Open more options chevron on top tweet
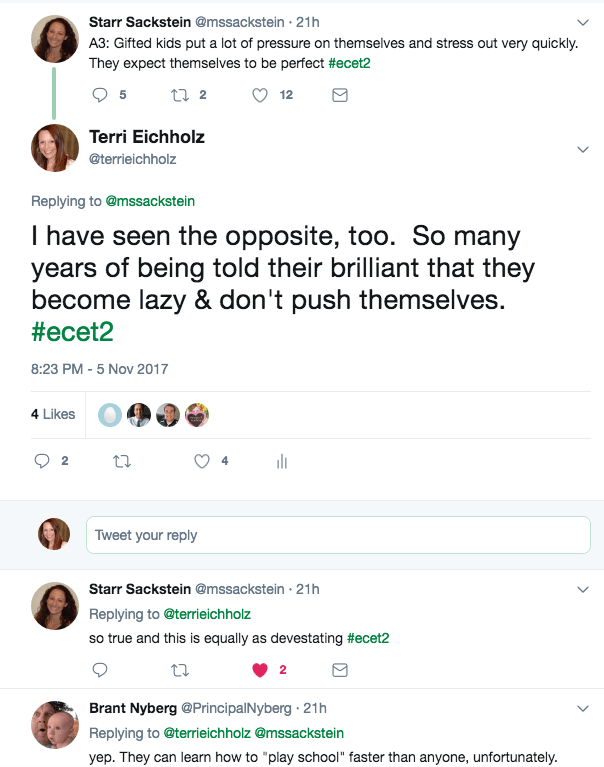The width and height of the screenshot is (604, 767). click(x=584, y=22)
